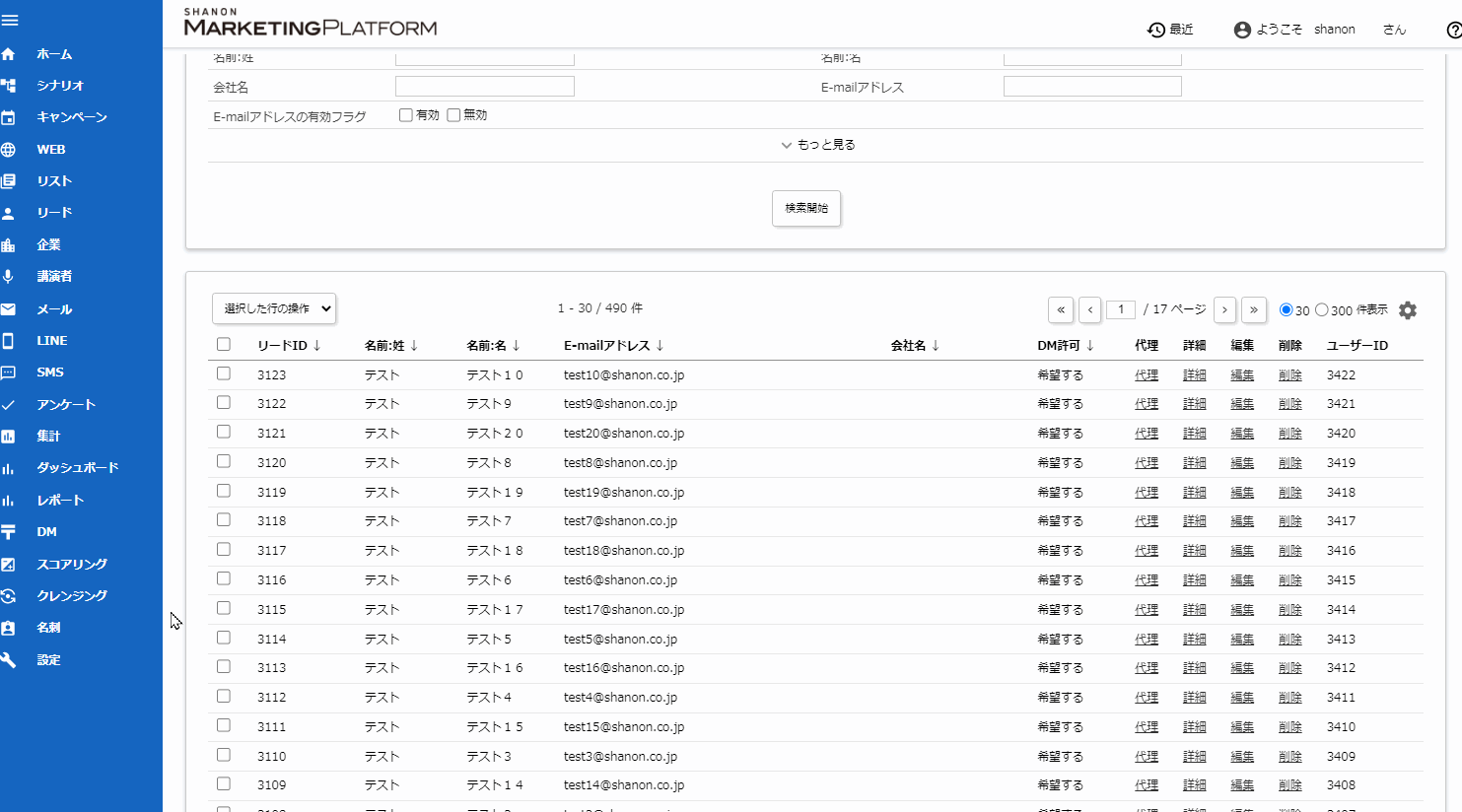Viewport: 1462px width, 812px height.
Task: Click the Survey (アンケート) checkmark icon
Action: click(8, 405)
